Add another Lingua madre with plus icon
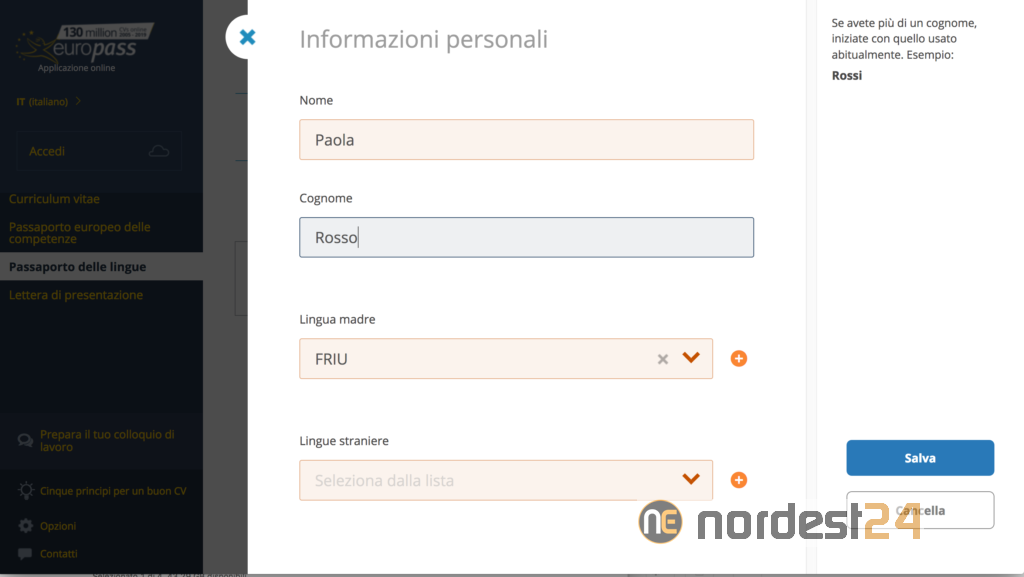Viewport: 1024px width, 577px height. click(739, 359)
